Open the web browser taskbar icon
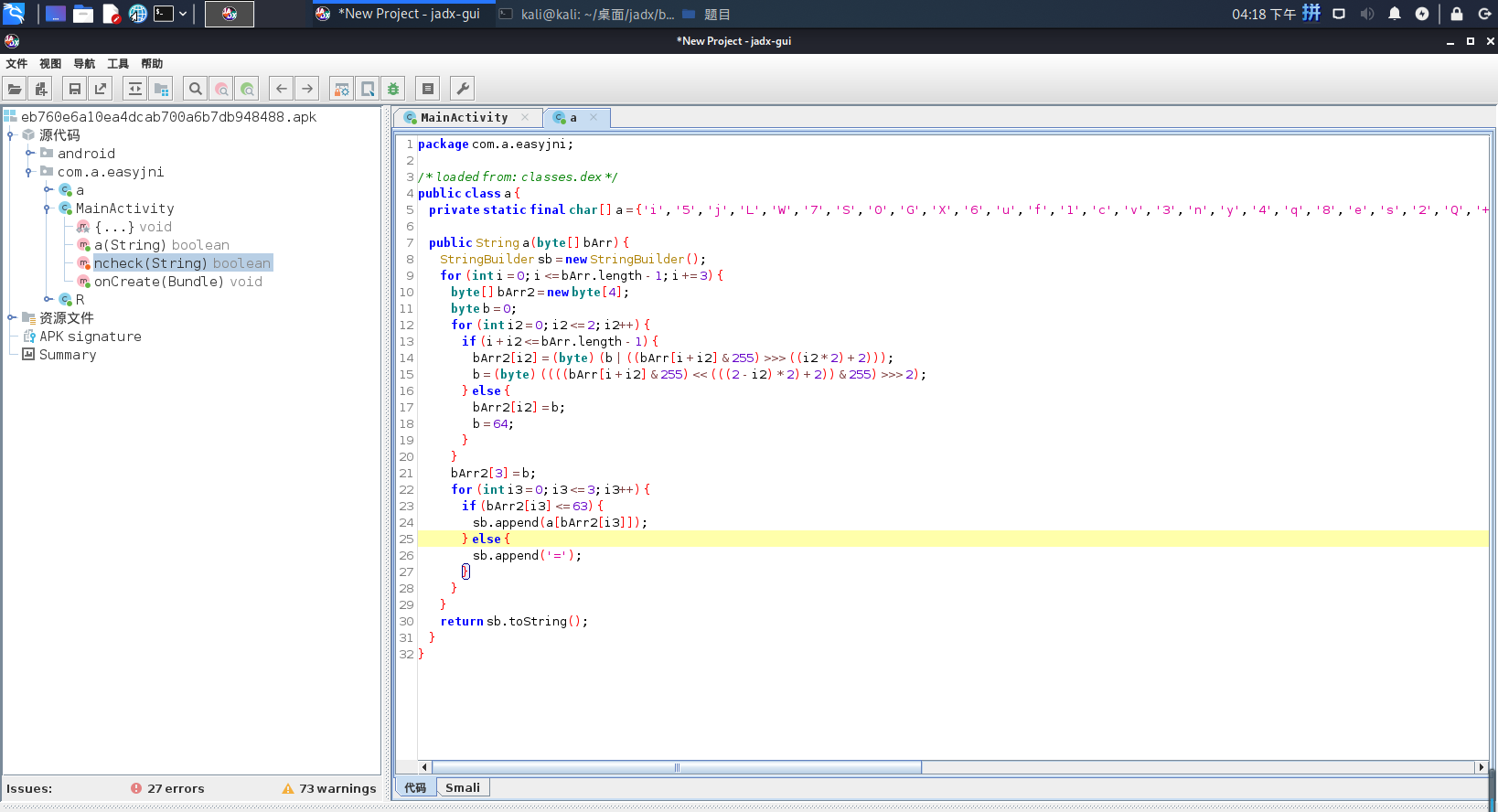1498x812 pixels. coord(137,14)
